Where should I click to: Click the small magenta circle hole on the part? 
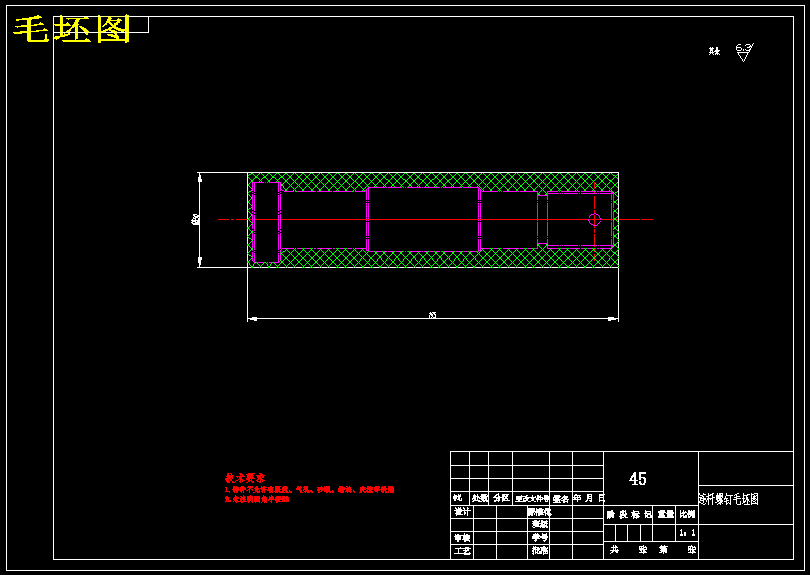(595, 220)
